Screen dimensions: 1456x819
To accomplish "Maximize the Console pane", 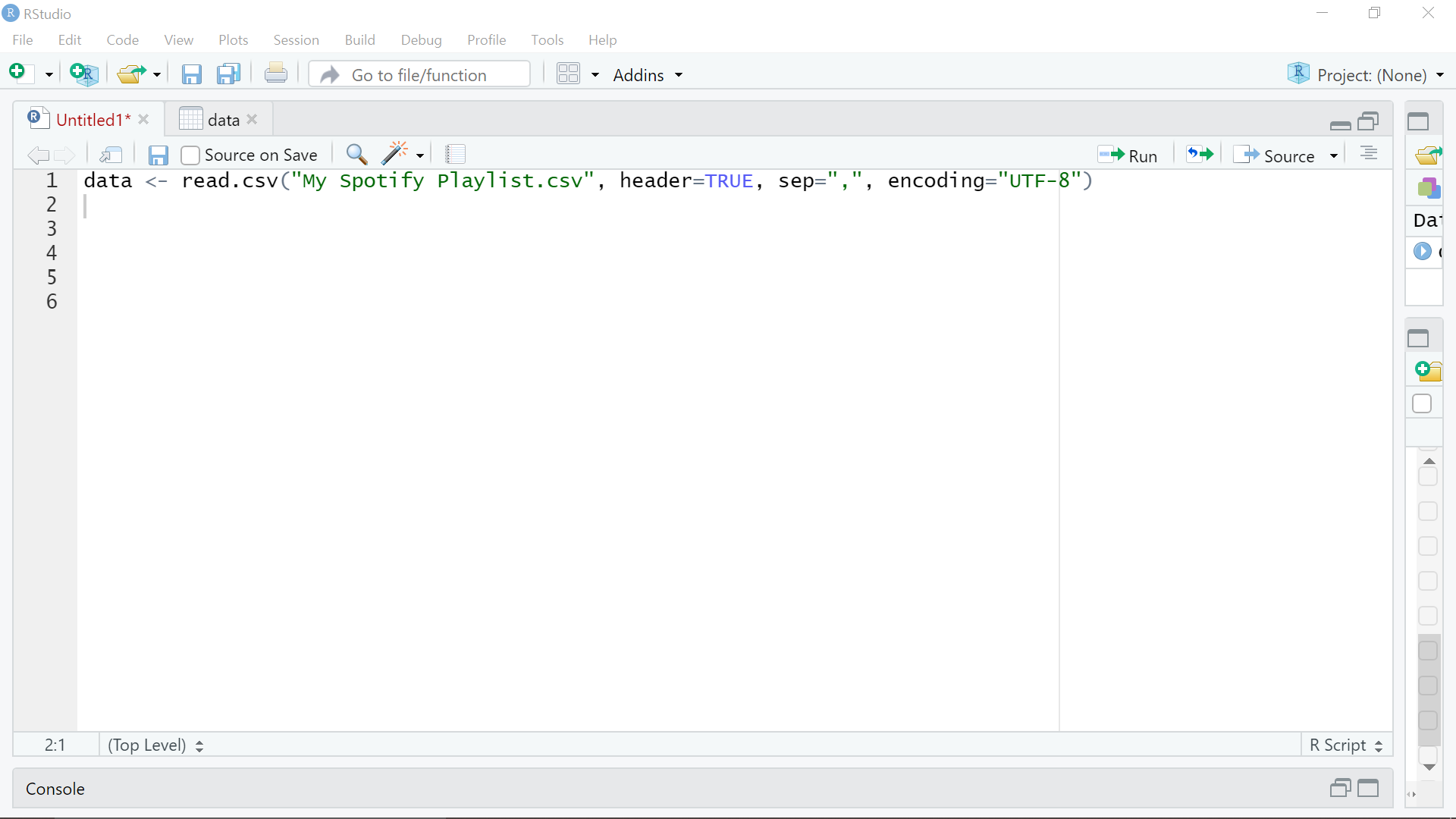I will click(1368, 789).
